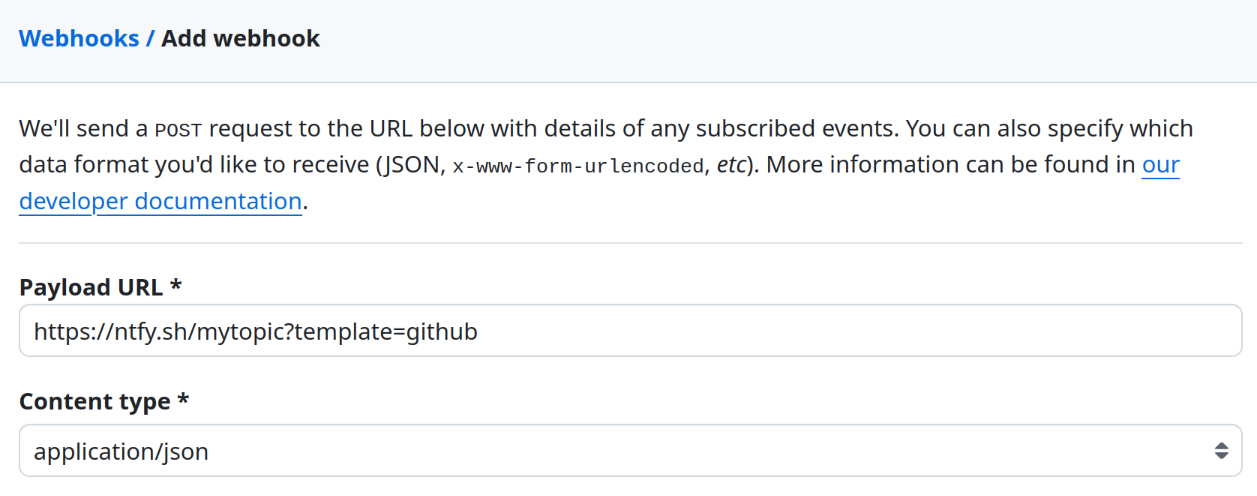Viewport: 1257px width, 496px height.
Task: Click the ntfy.sh URL text in field
Action: (x=255, y=331)
